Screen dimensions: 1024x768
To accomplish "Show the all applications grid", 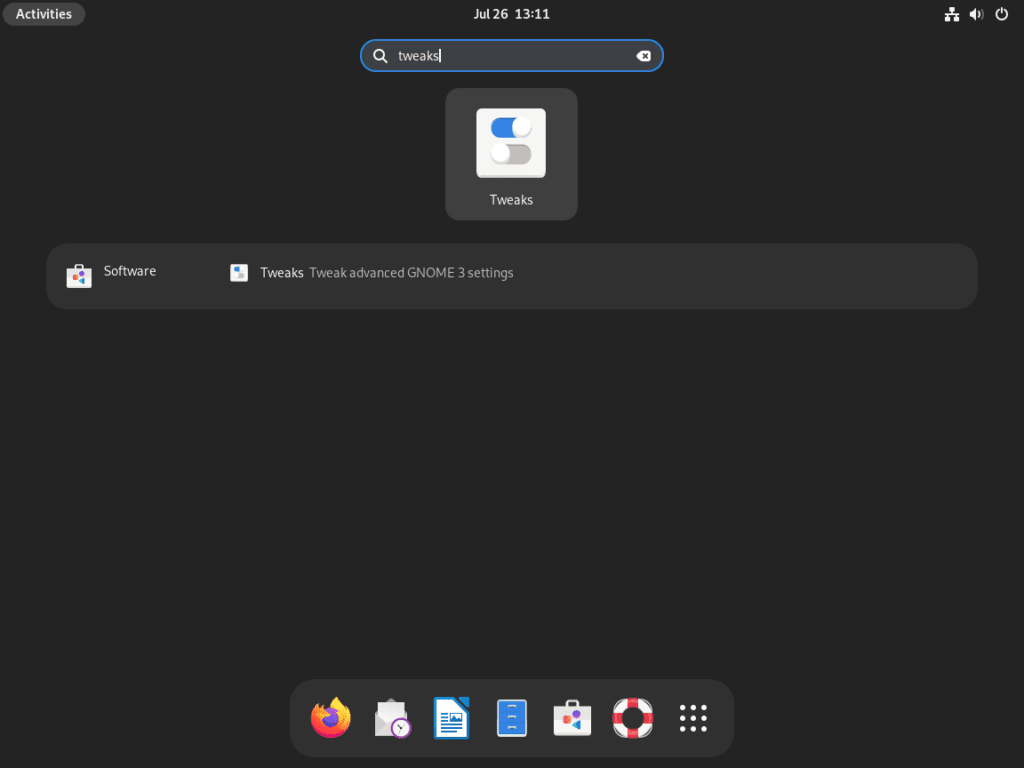I will 692,717.
